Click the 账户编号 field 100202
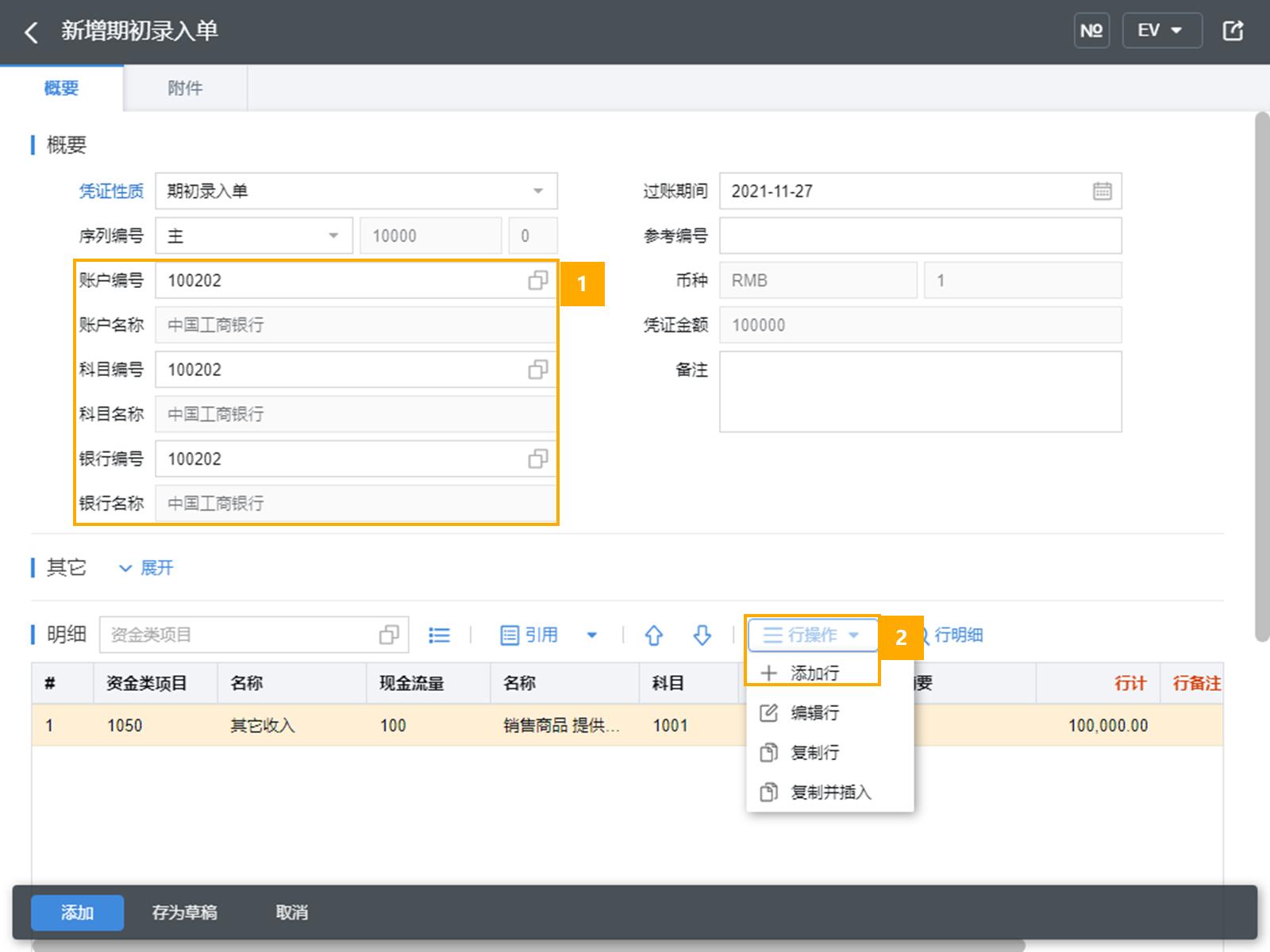The width and height of the screenshot is (1270, 952). 356,280
